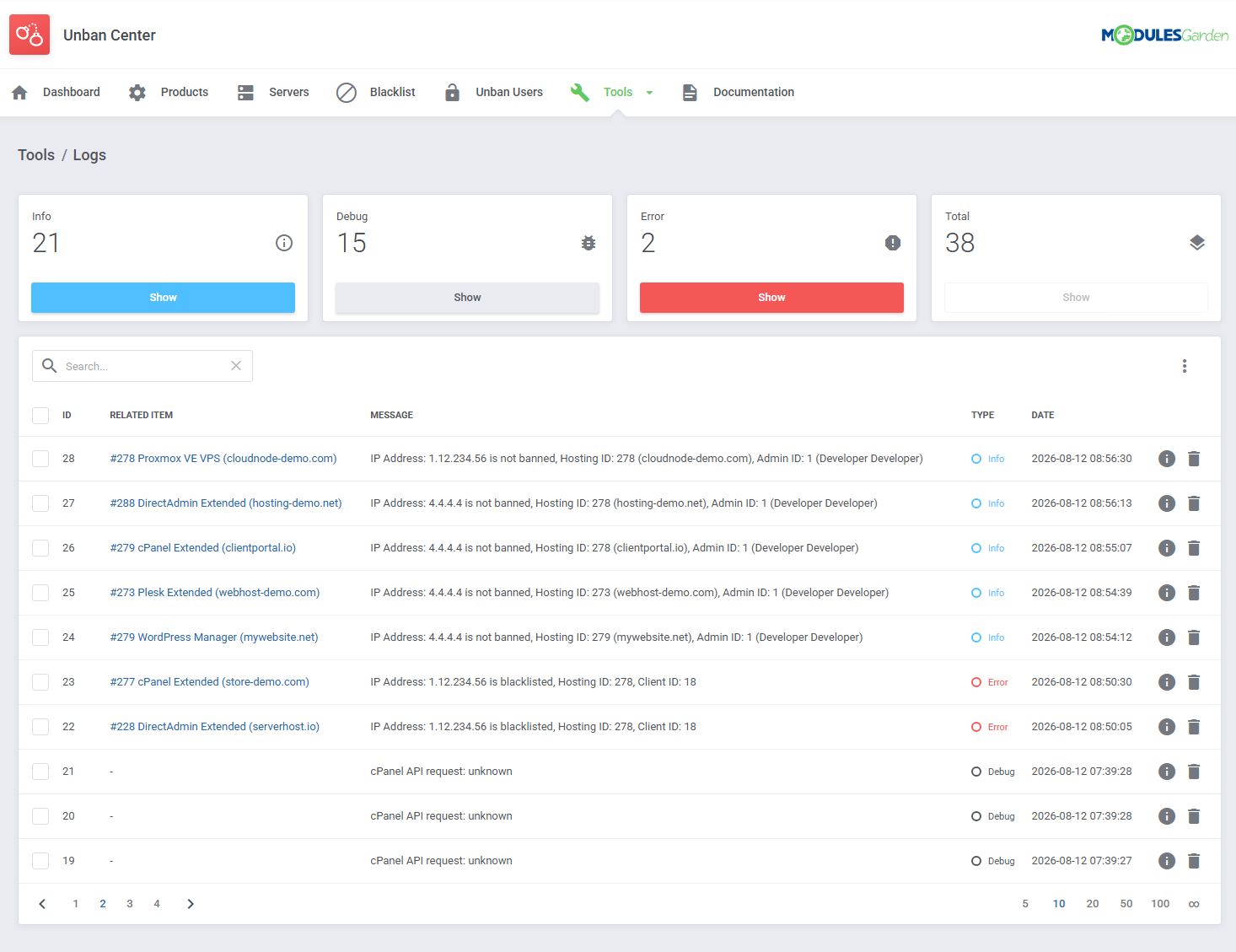Delete debug log 19 via trash icon
Image resolution: width=1236 pixels, height=952 pixels.
tap(1194, 861)
